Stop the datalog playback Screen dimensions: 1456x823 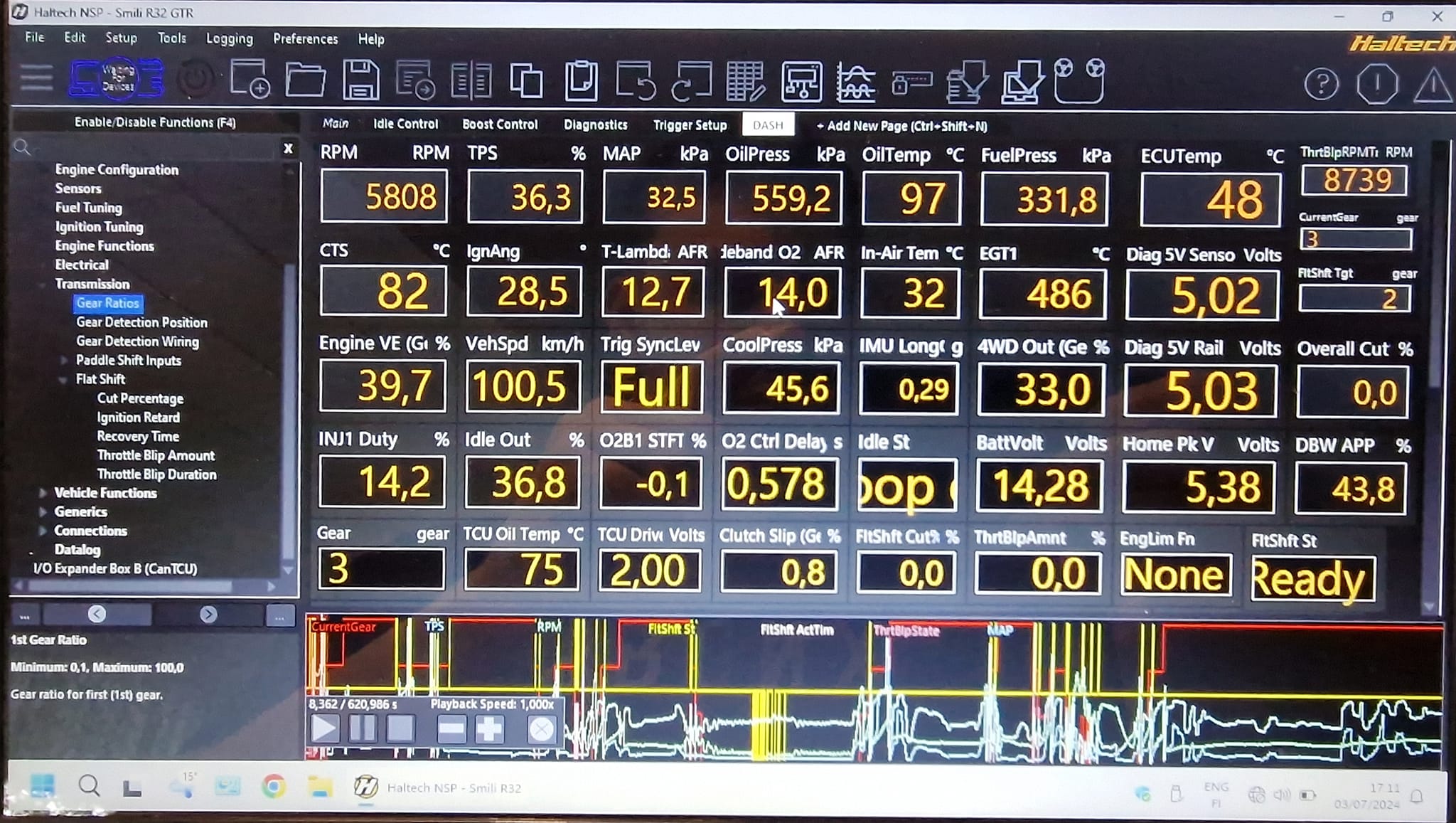click(x=400, y=728)
